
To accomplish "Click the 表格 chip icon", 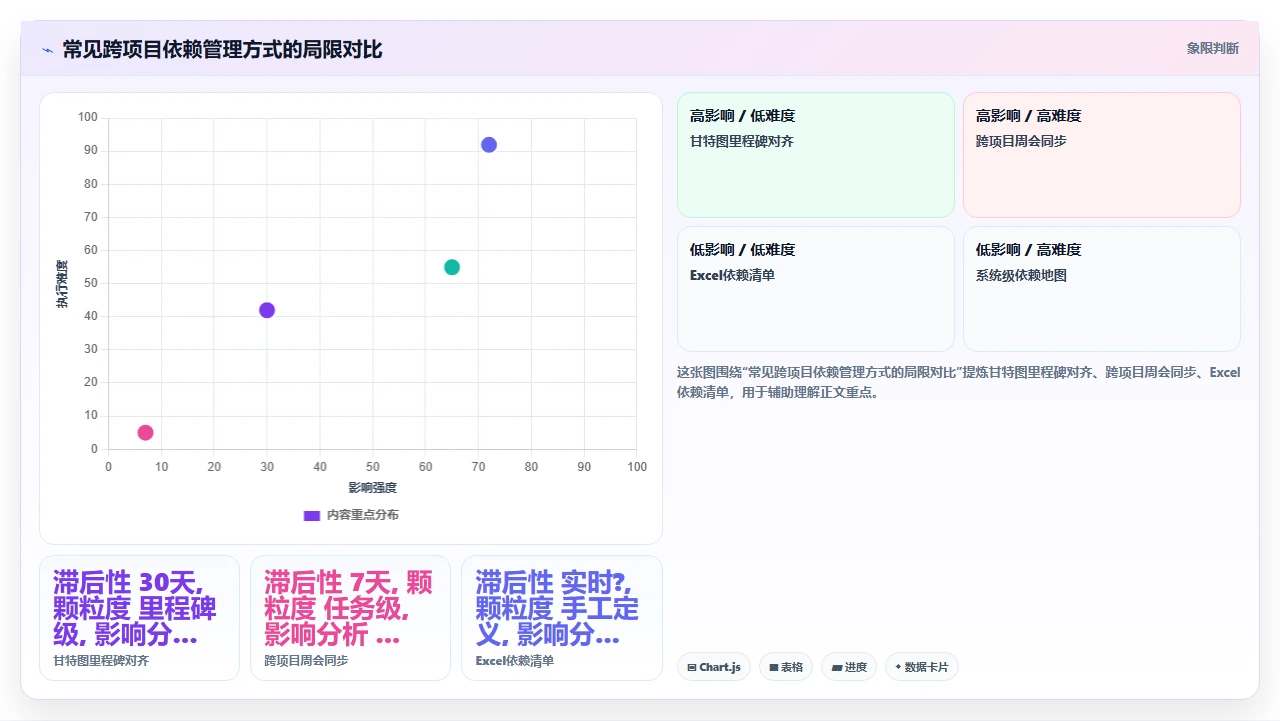I will 773,667.
